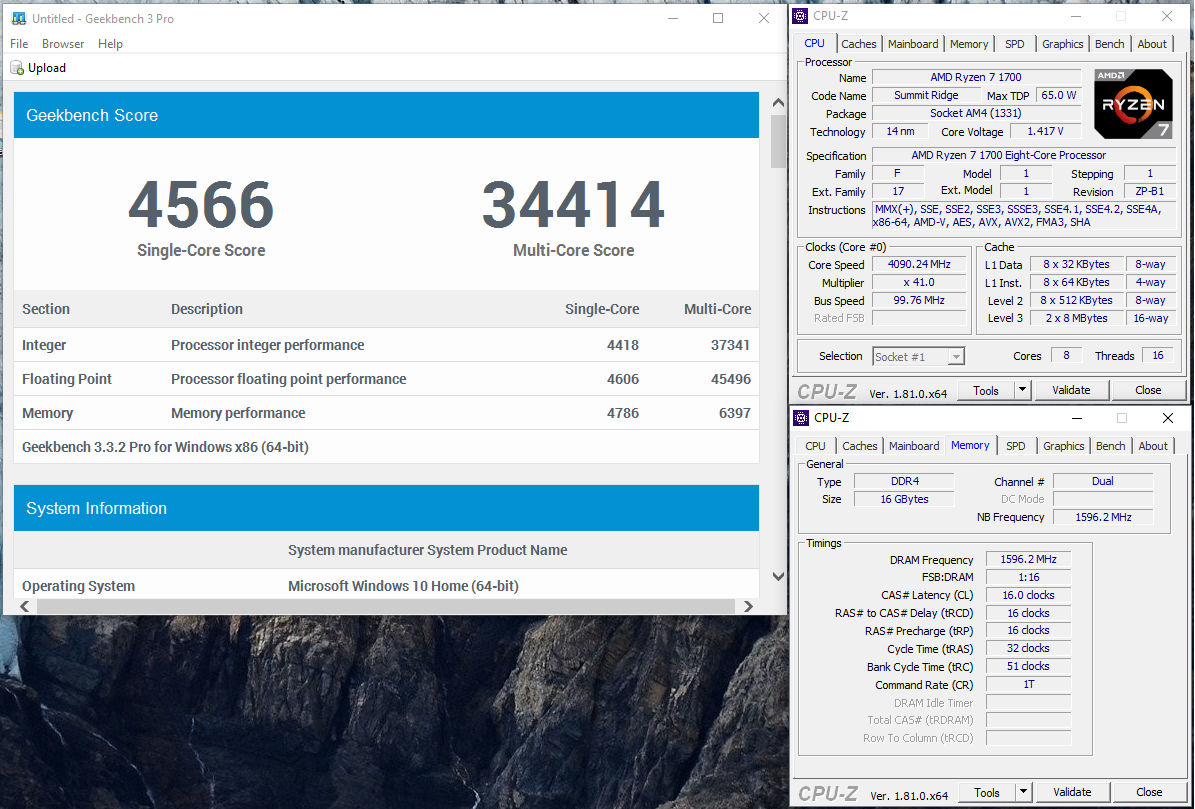Switch to CPU tab in bottom CPU-Z window
Image resolution: width=1195 pixels, height=809 pixels.
(815, 446)
